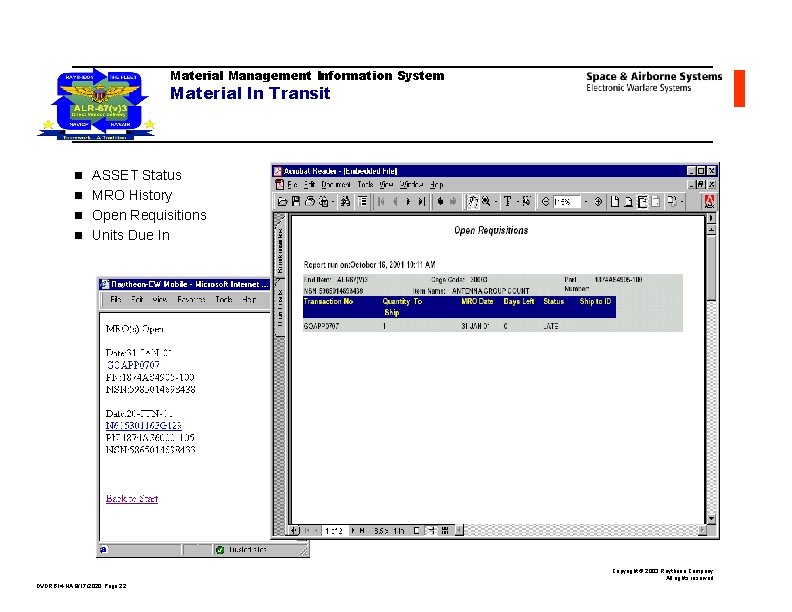
Task: Open the zoom percentage dropdown arrow
Action: 586,201
